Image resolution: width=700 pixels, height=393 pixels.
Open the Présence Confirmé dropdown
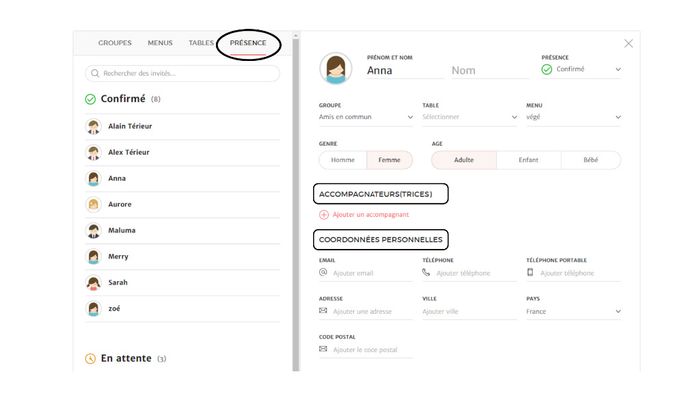[x=581, y=69]
